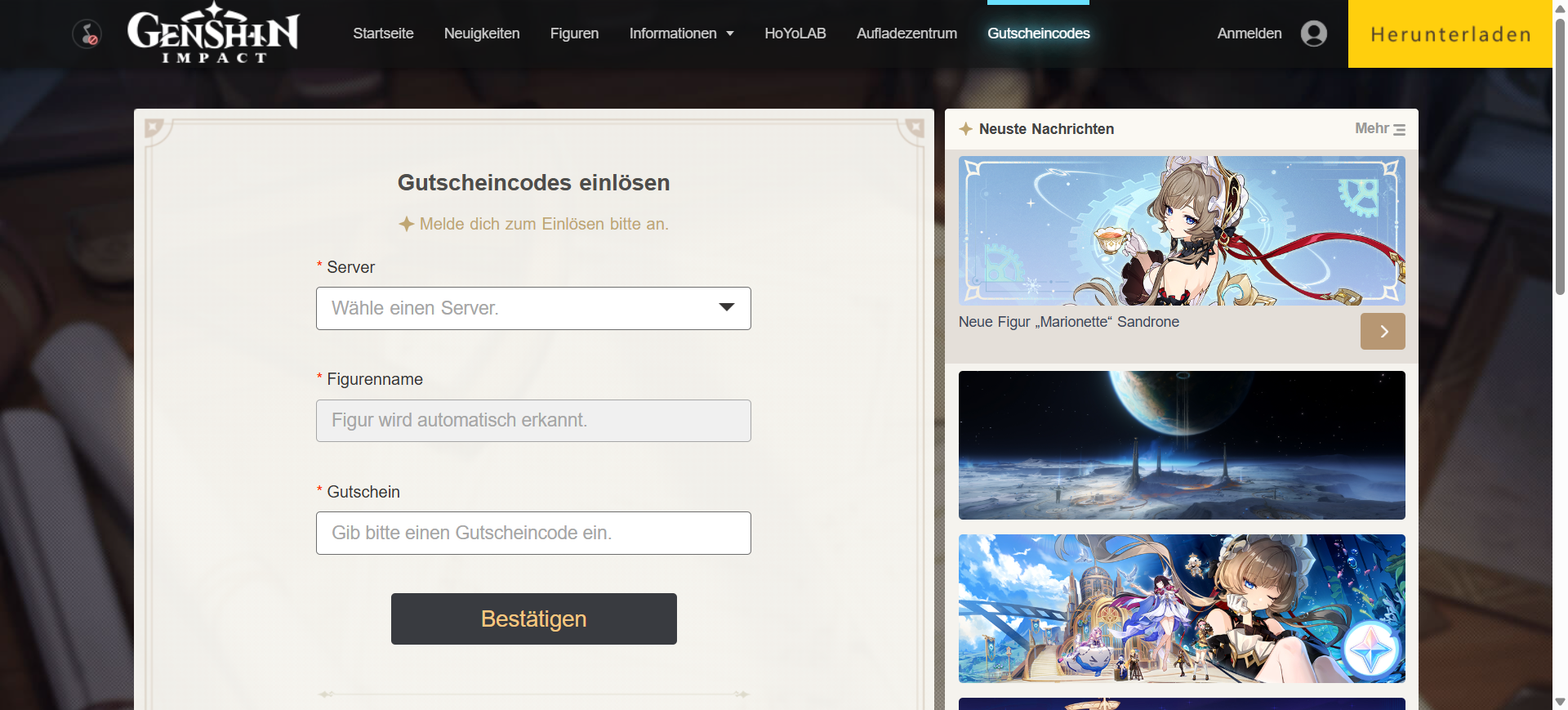Open the Wähle einen Server dropdown
Viewport: 1568px width, 710px height.
[533, 308]
